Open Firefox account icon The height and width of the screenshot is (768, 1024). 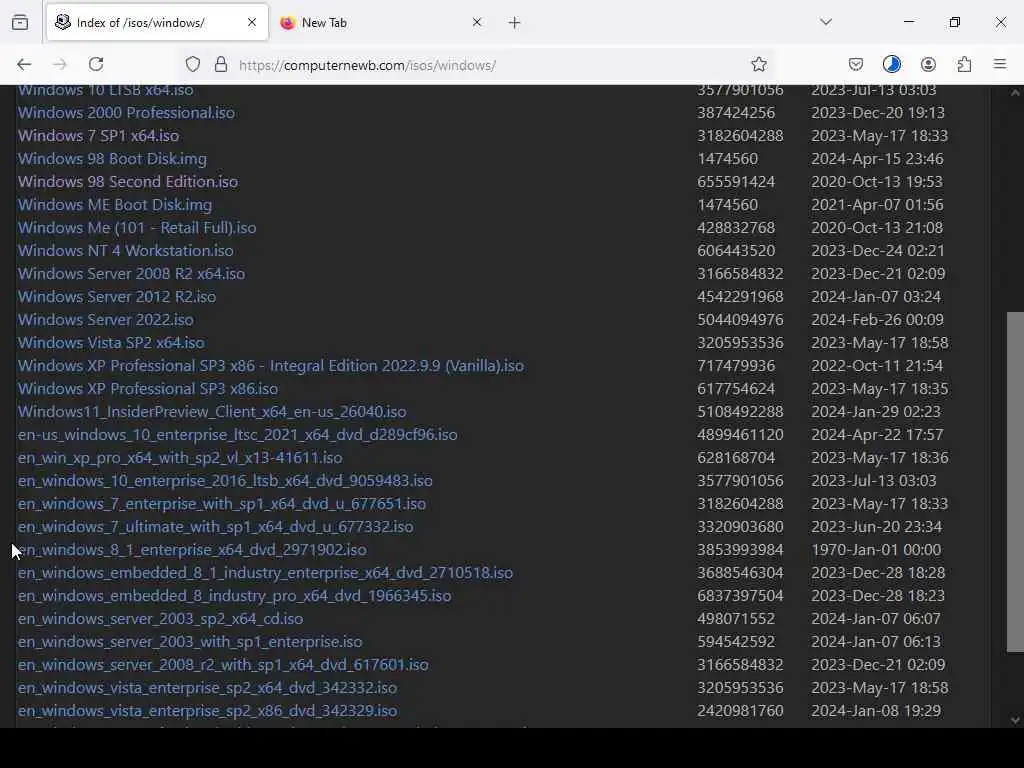928,64
